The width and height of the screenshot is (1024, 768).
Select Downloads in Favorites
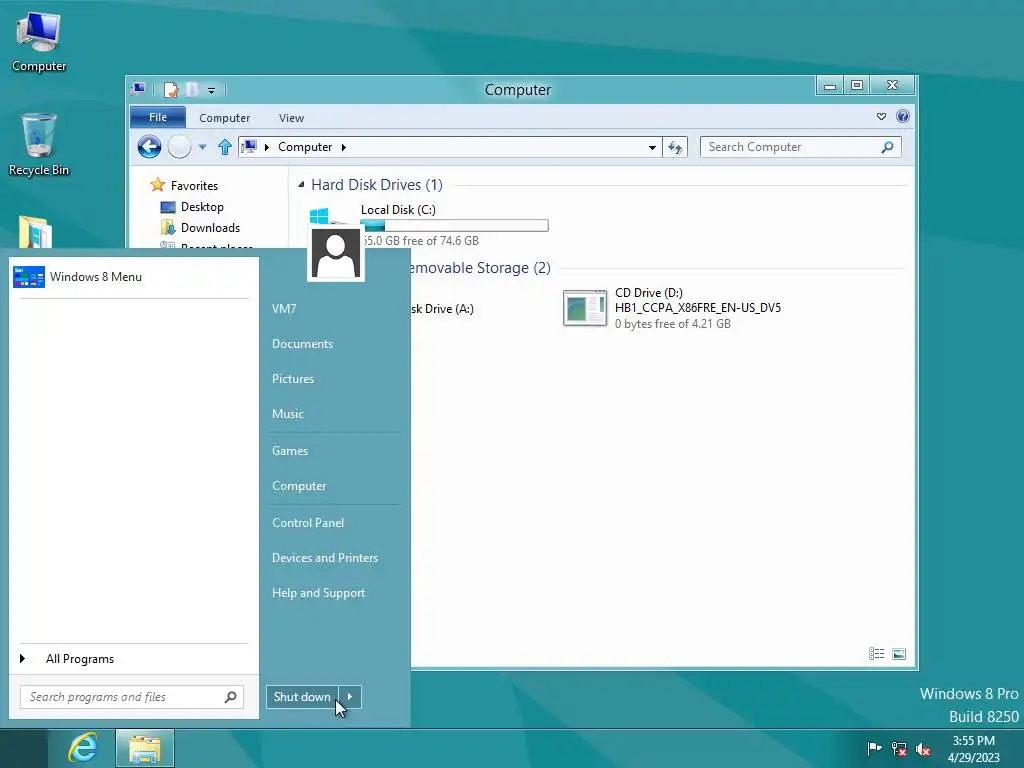(x=210, y=227)
